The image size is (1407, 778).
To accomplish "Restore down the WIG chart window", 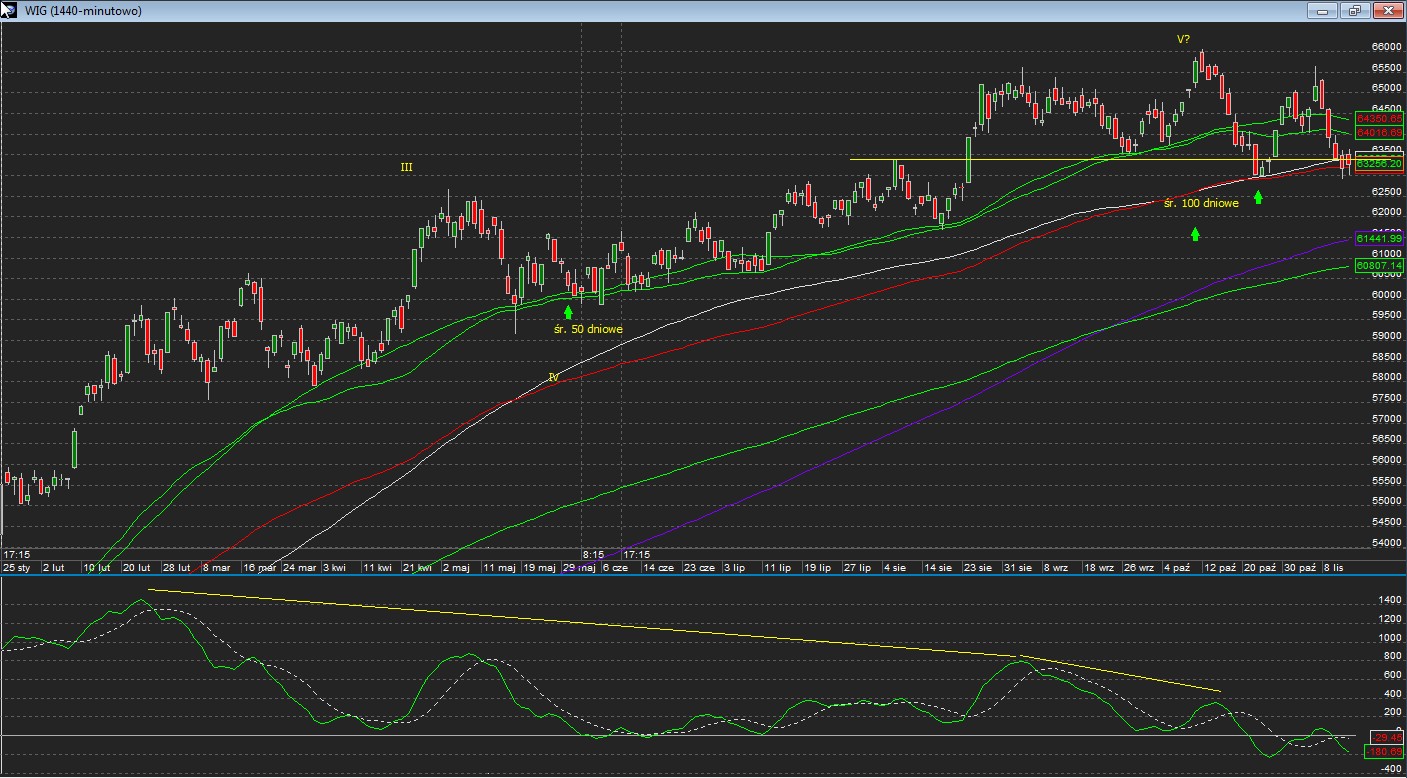I will tap(1355, 11).
